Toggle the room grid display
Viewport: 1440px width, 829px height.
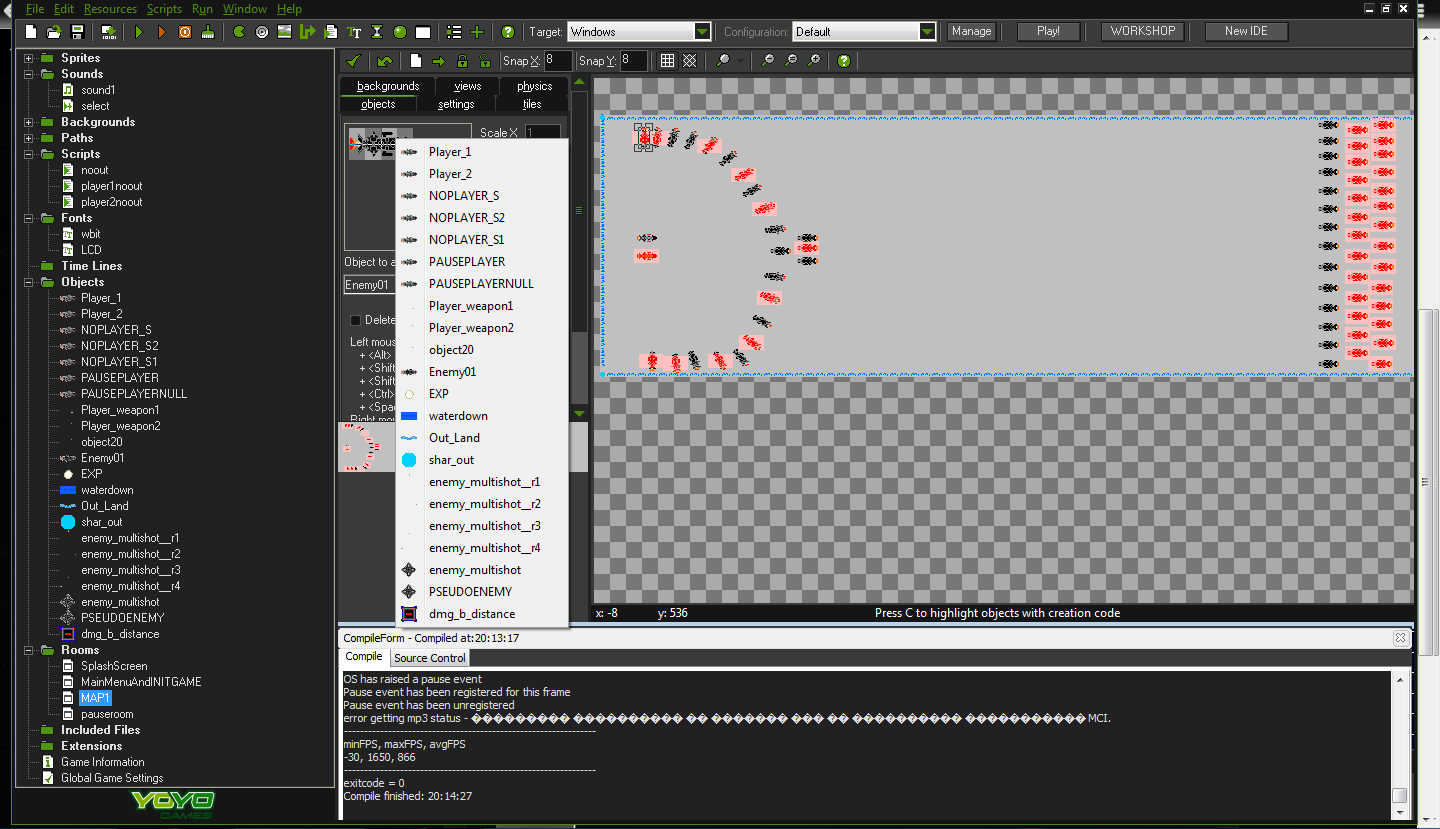point(667,61)
